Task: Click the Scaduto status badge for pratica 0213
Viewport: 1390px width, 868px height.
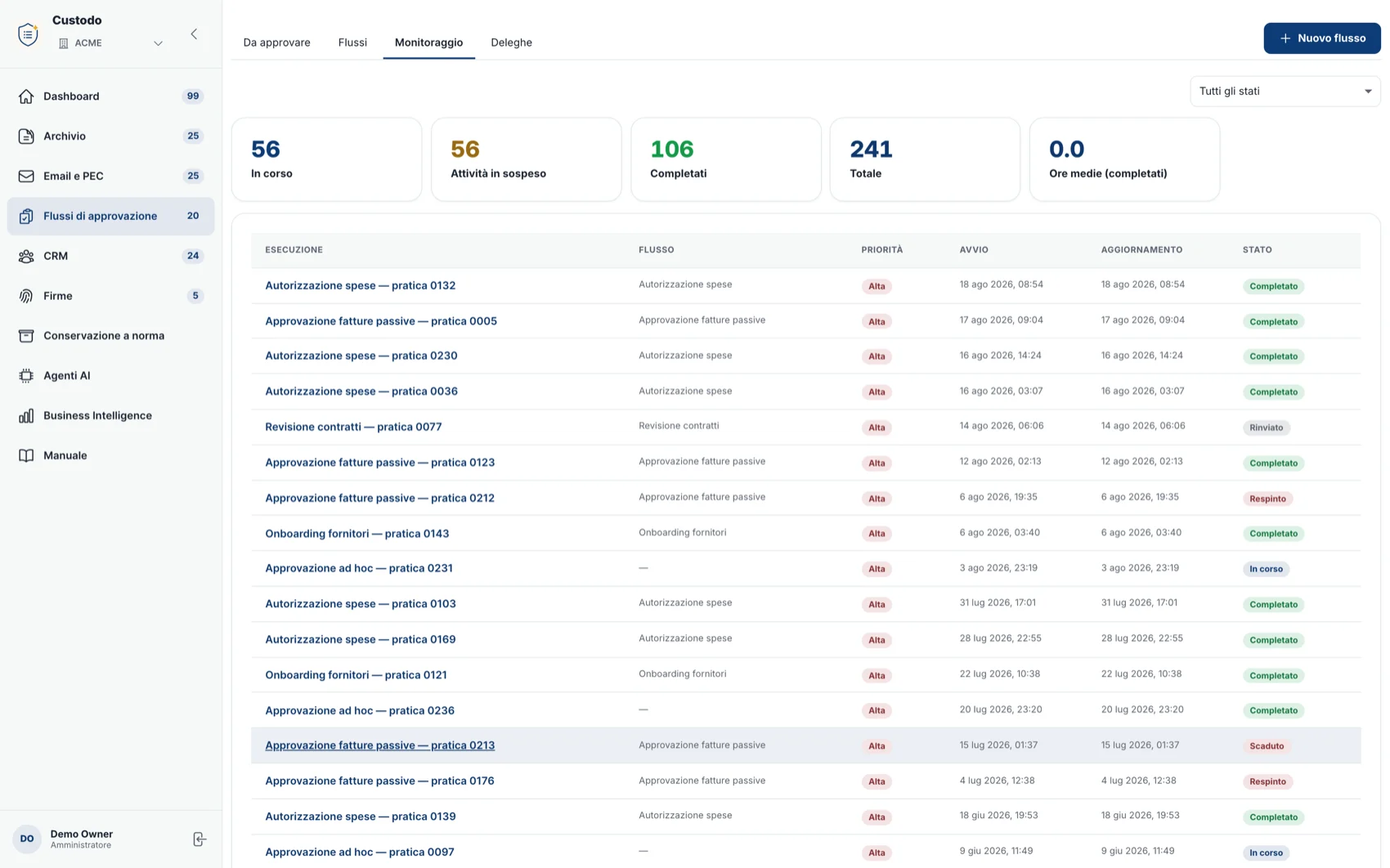Action: pos(1267,746)
